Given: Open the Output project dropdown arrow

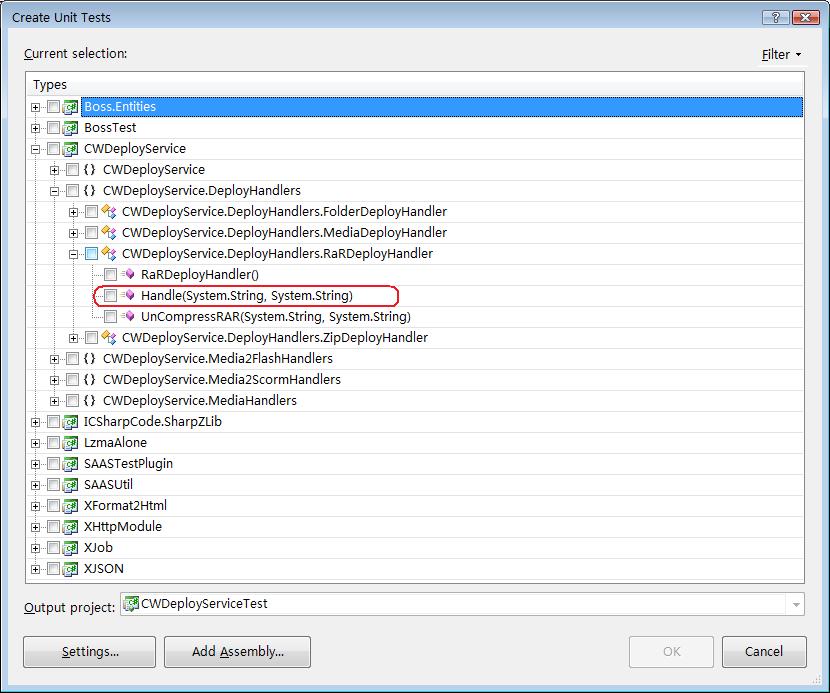Looking at the screenshot, I should (796, 605).
